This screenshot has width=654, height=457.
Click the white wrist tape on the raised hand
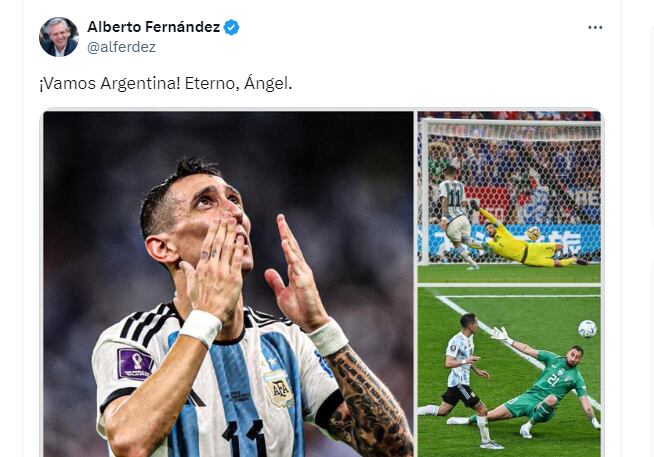pyautogui.click(x=328, y=337)
